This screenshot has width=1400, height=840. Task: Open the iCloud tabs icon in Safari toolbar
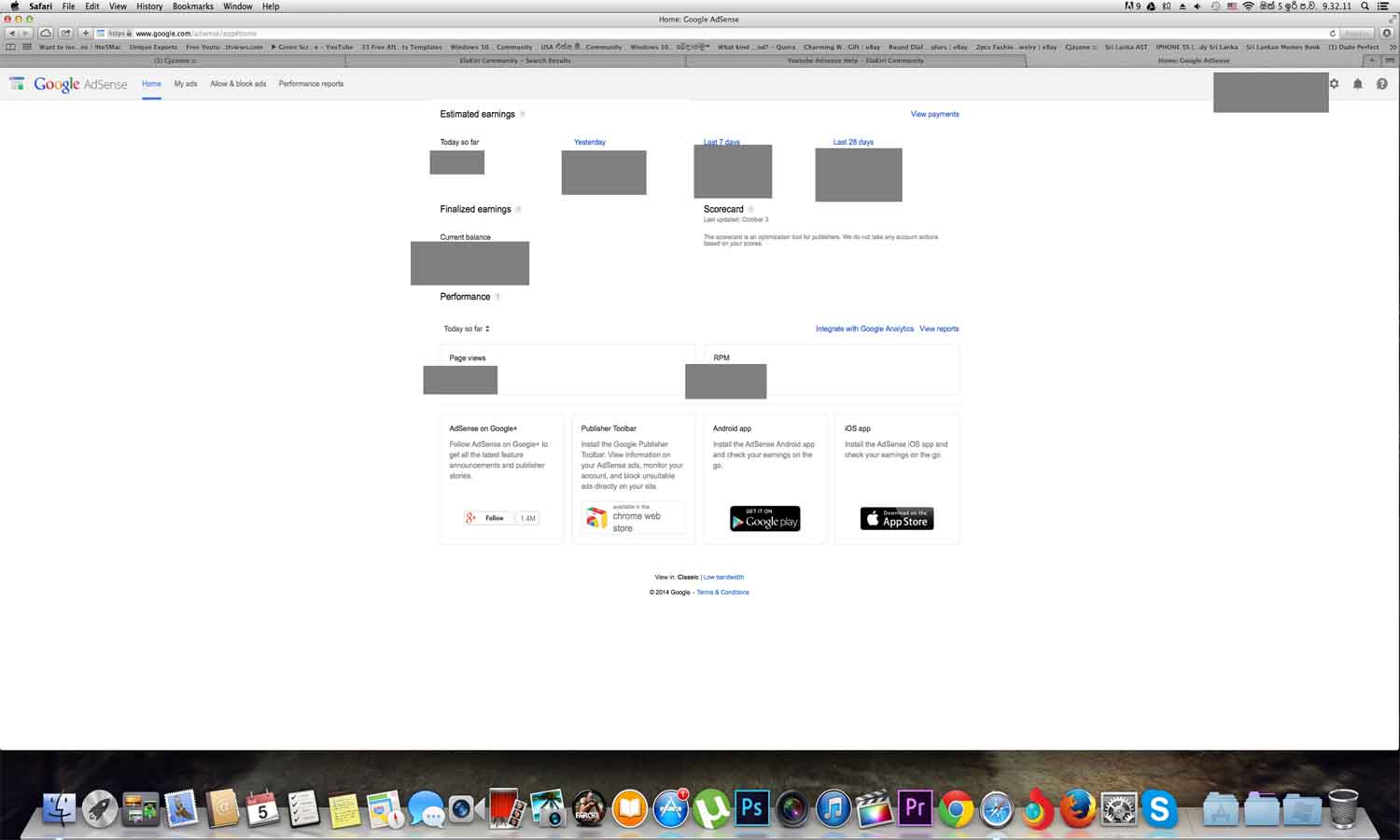pos(45,33)
